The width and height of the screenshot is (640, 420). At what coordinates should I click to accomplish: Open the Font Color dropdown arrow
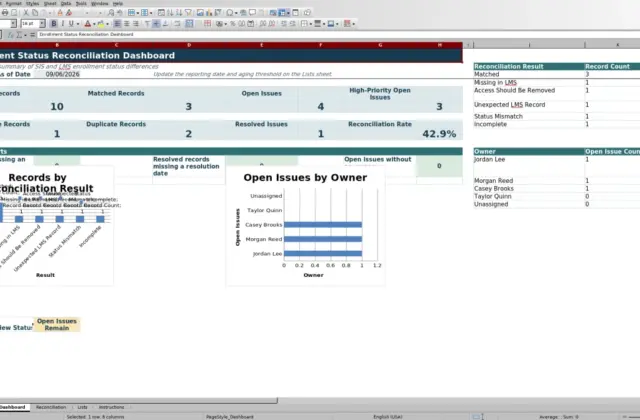tap(94, 24)
